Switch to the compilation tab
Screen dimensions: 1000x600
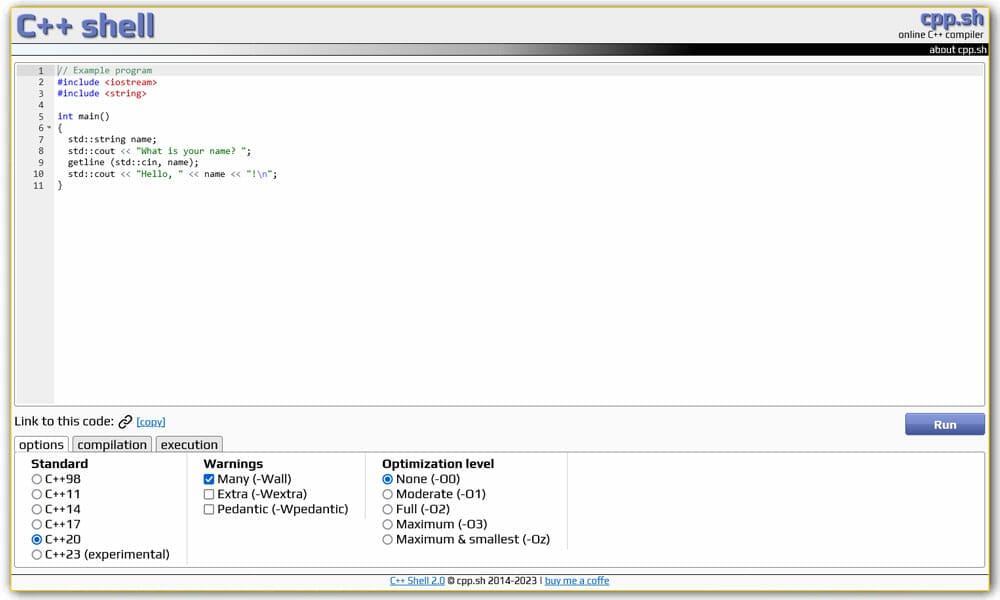(112, 444)
